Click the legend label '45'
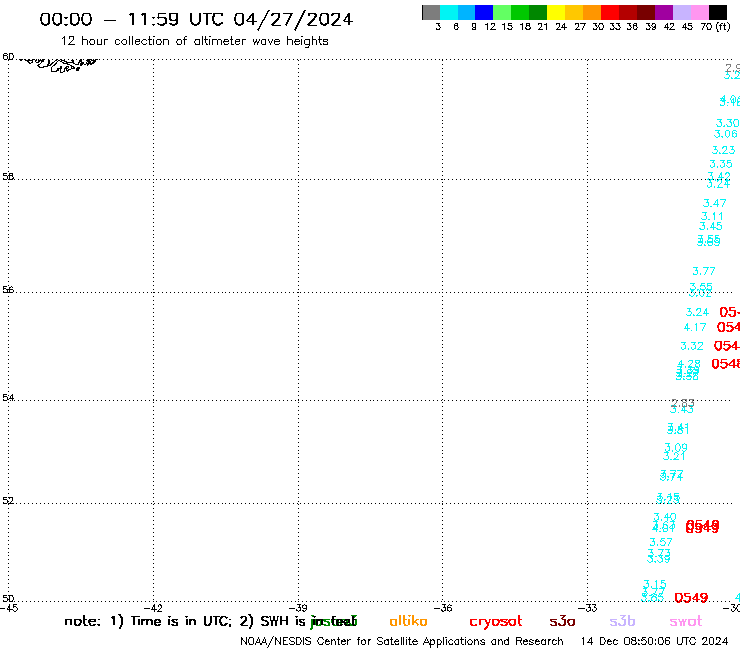Viewport: 740px width, 650px height. click(687, 27)
